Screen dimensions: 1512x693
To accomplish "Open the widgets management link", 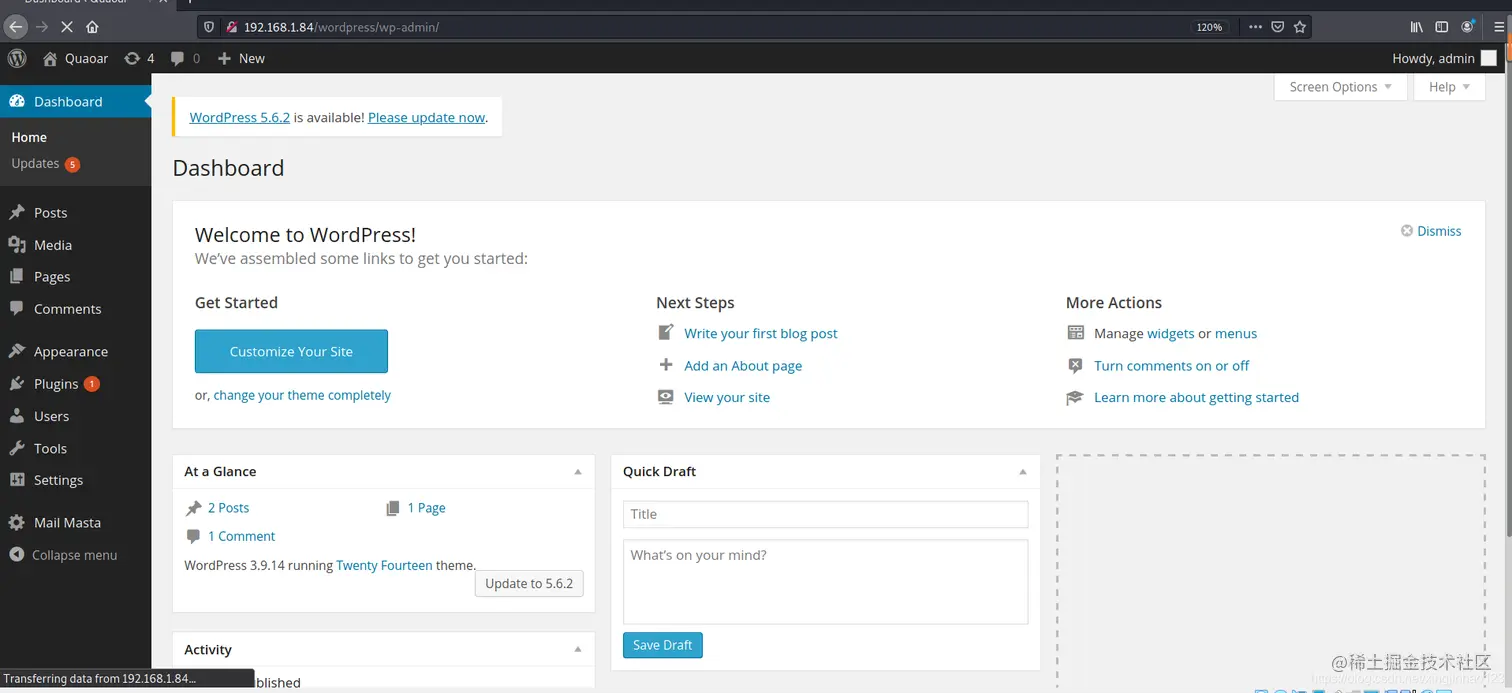I will coord(1171,333).
